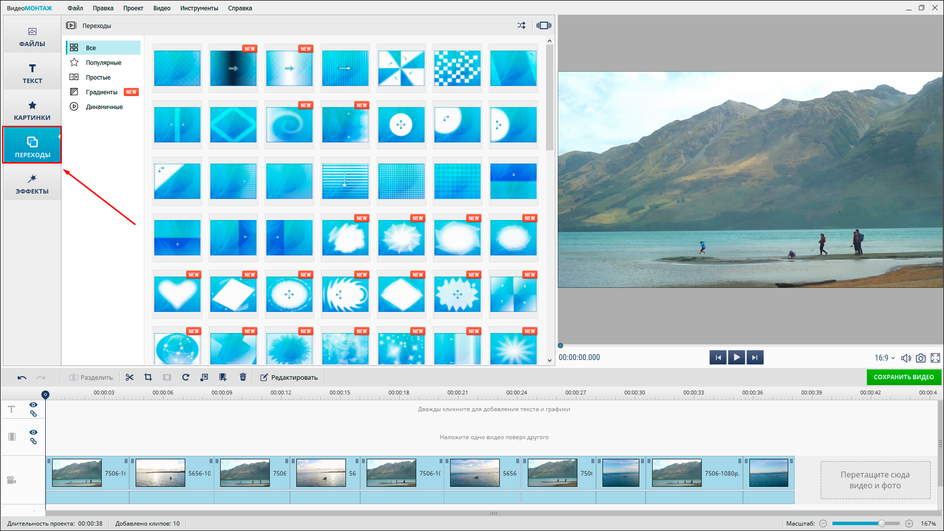944x531 pixels.
Task: Select Динамичные transition category
Action: [x=104, y=107]
